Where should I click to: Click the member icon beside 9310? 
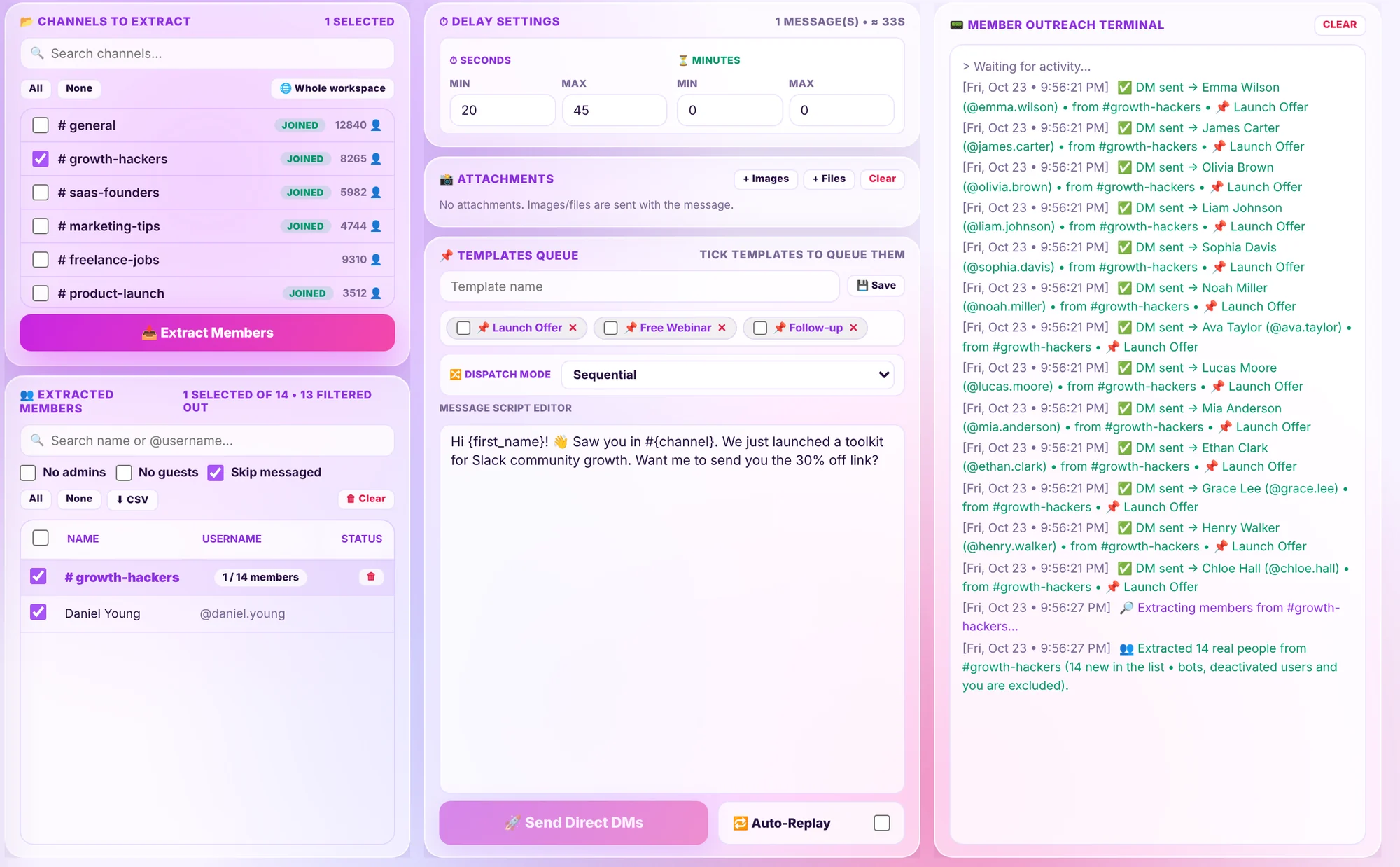click(376, 259)
